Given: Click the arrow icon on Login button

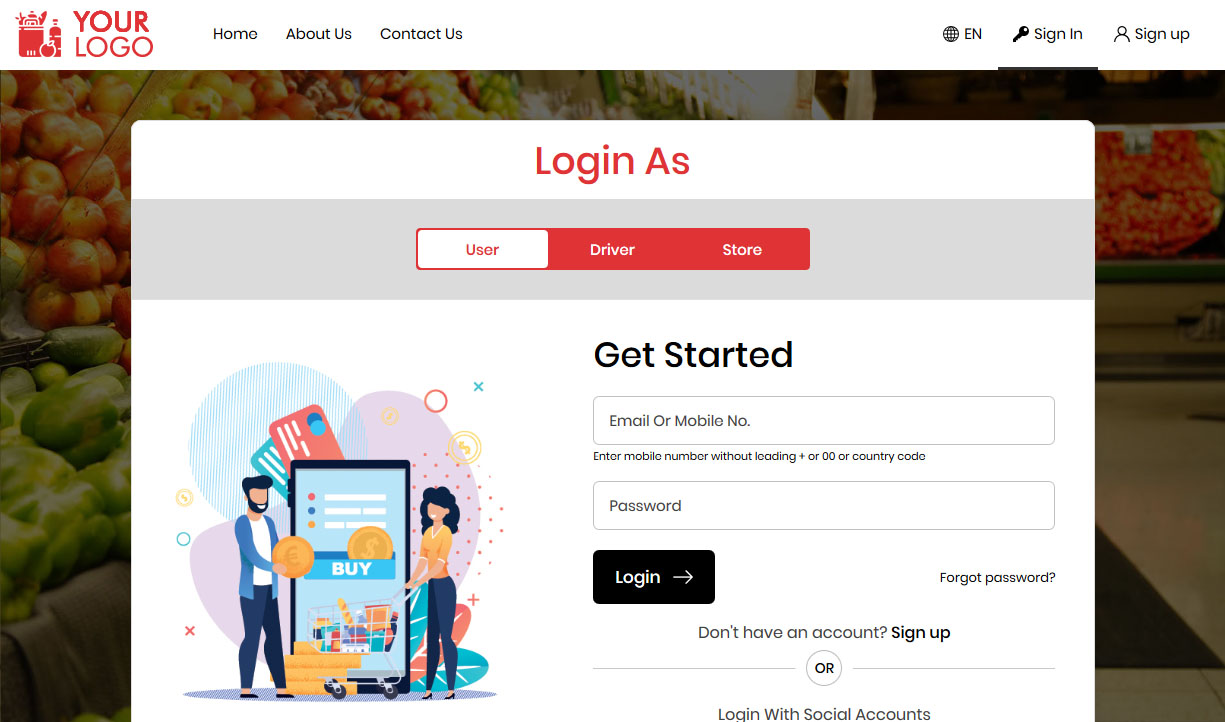Looking at the screenshot, I should (683, 577).
